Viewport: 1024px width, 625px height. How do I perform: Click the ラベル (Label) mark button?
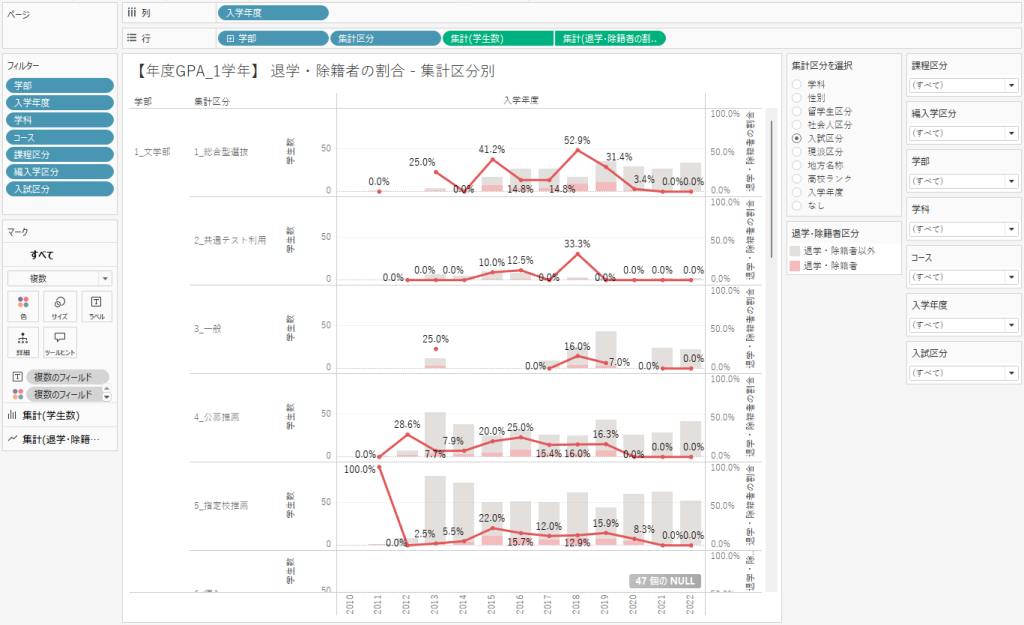point(95,306)
